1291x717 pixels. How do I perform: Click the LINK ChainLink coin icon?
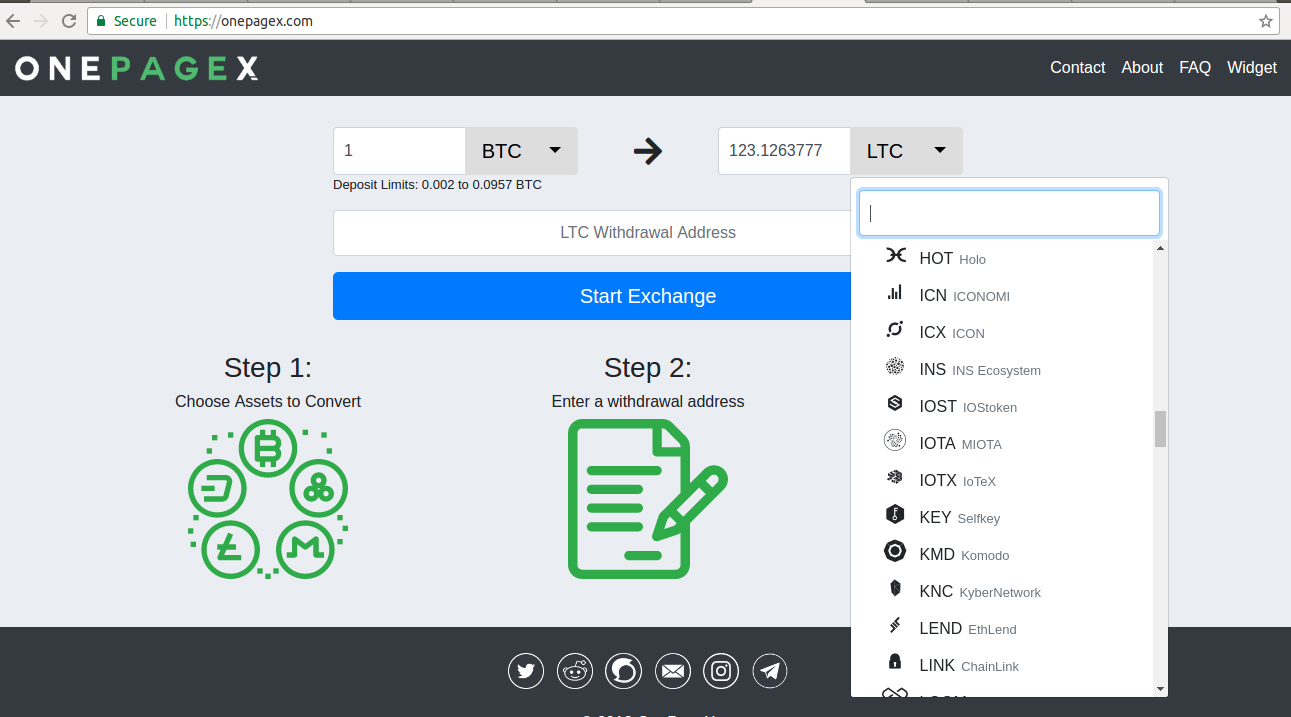[x=895, y=663]
